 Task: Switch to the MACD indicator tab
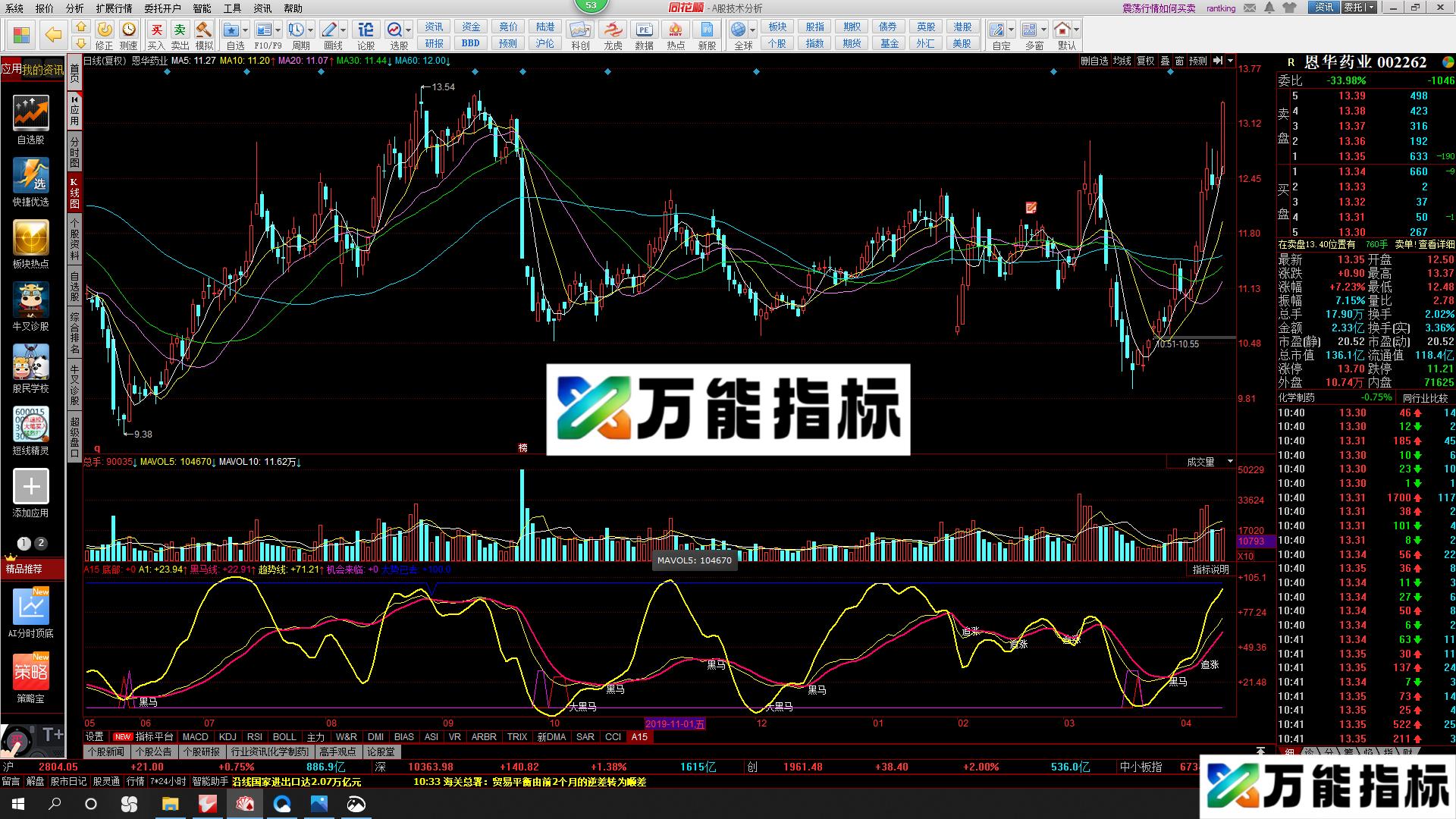[x=195, y=736]
